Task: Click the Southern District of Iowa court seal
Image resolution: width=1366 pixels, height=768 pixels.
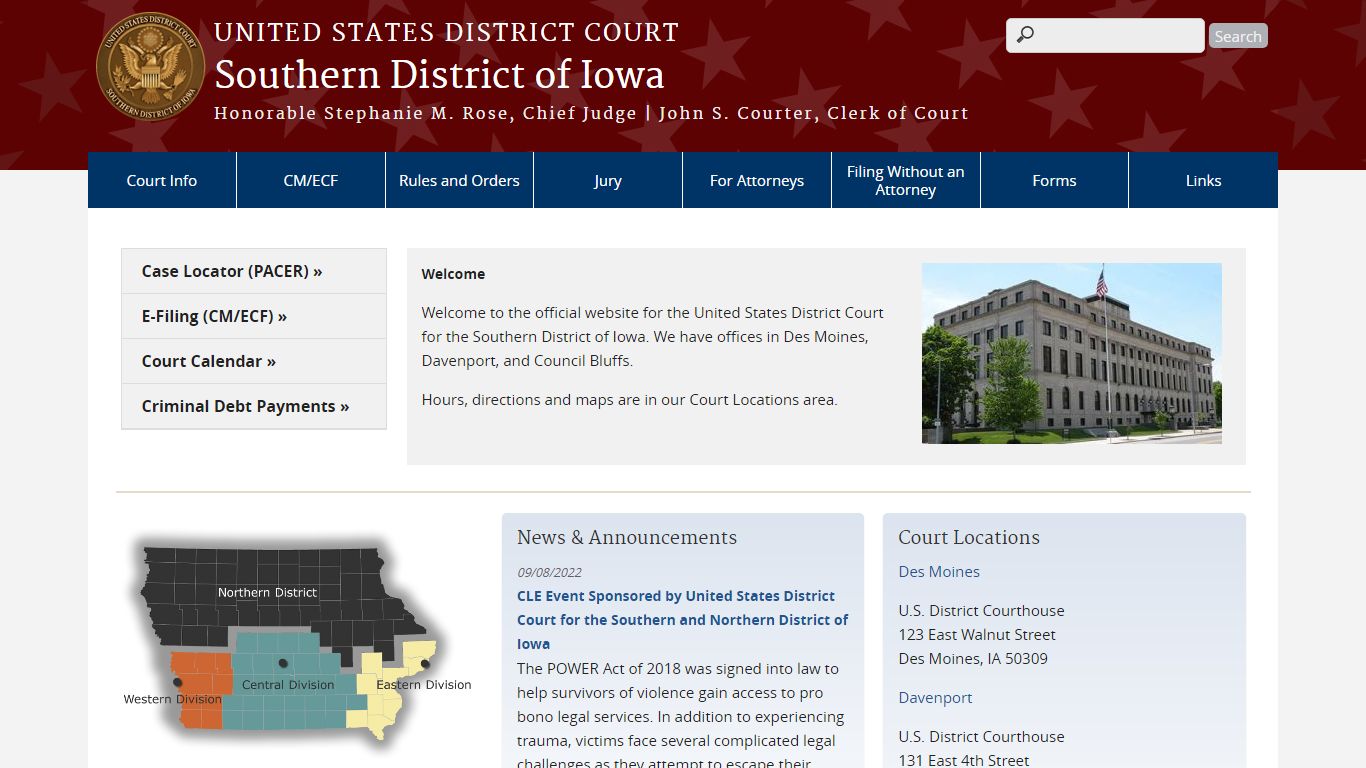Action: [150, 66]
